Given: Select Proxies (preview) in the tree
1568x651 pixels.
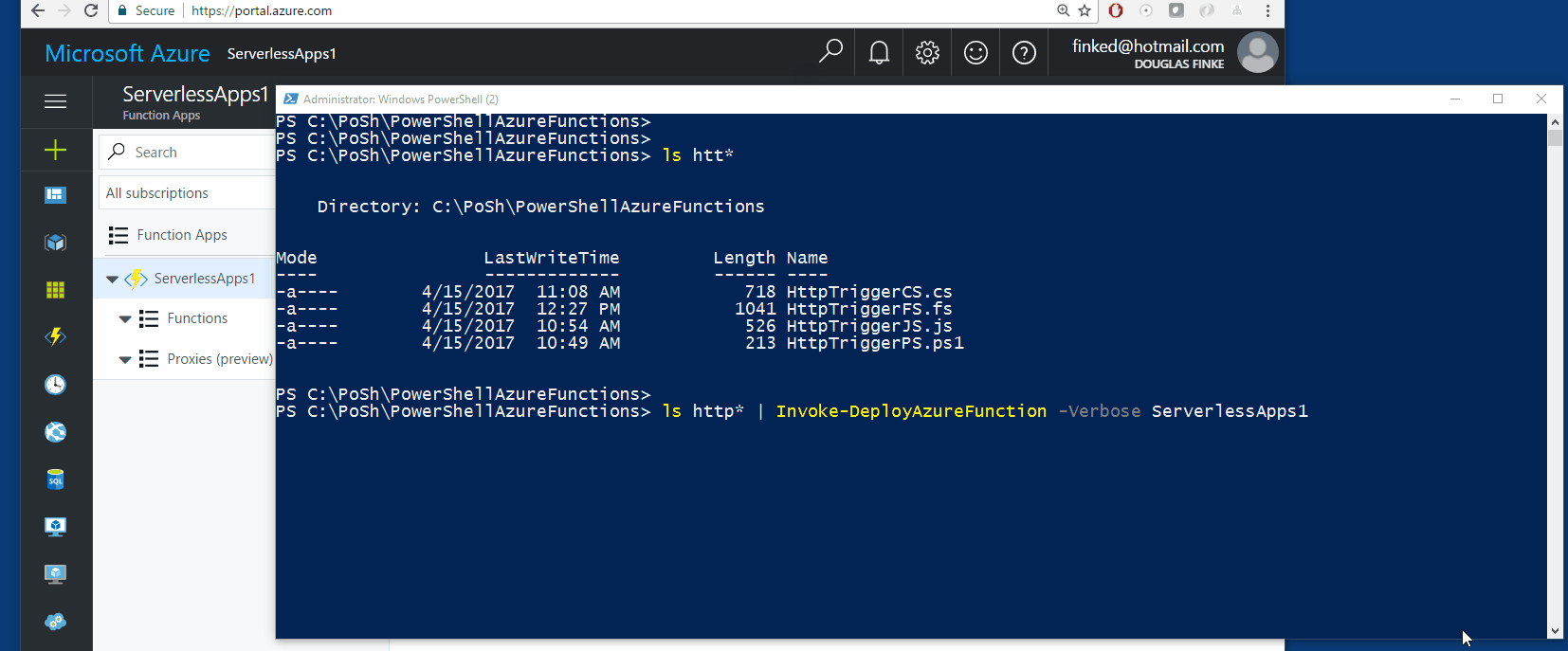Looking at the screenshot, I should tap(220, 359).
